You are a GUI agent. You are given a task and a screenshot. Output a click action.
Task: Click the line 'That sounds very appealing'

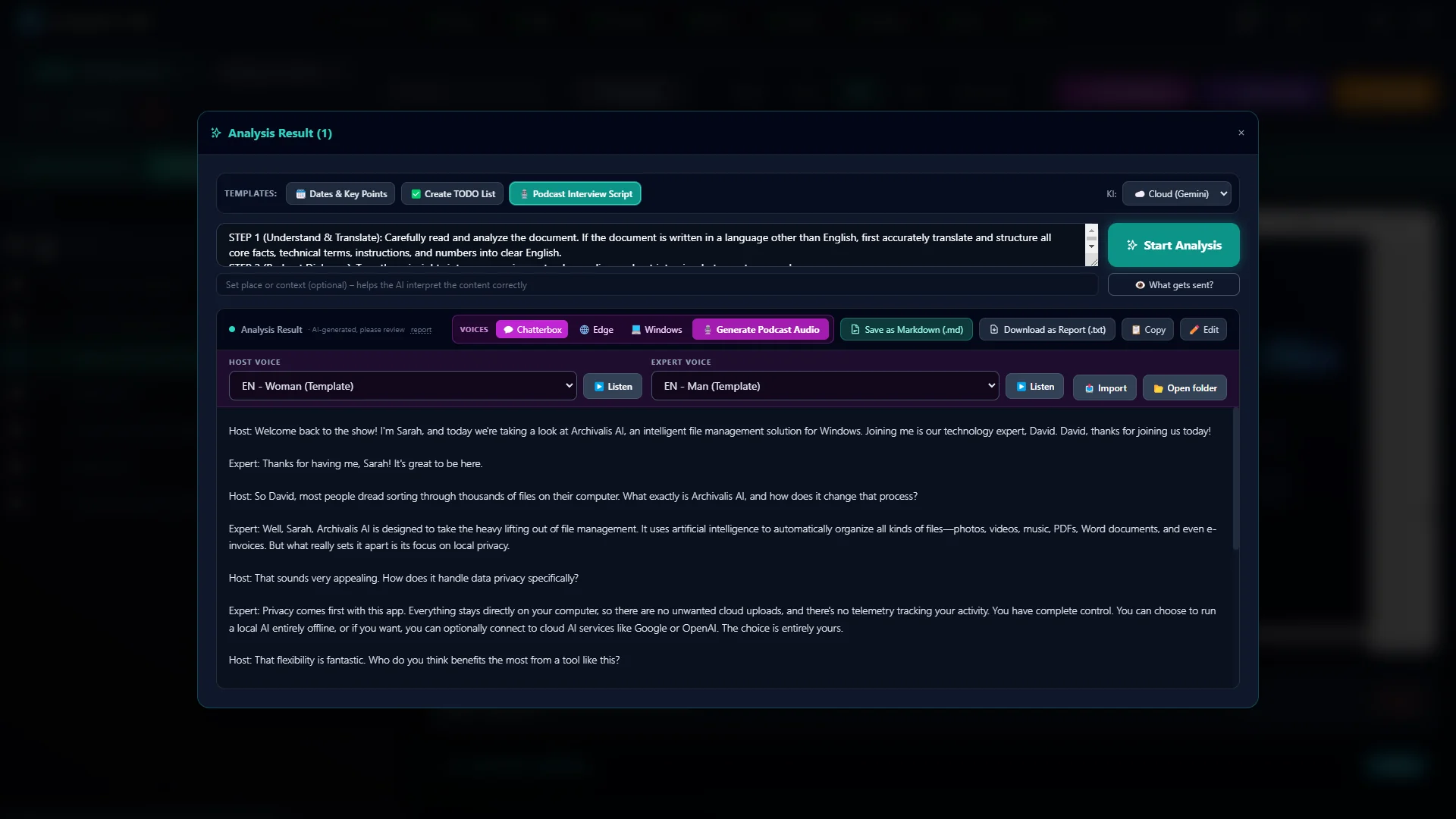[x=403, y=578]
